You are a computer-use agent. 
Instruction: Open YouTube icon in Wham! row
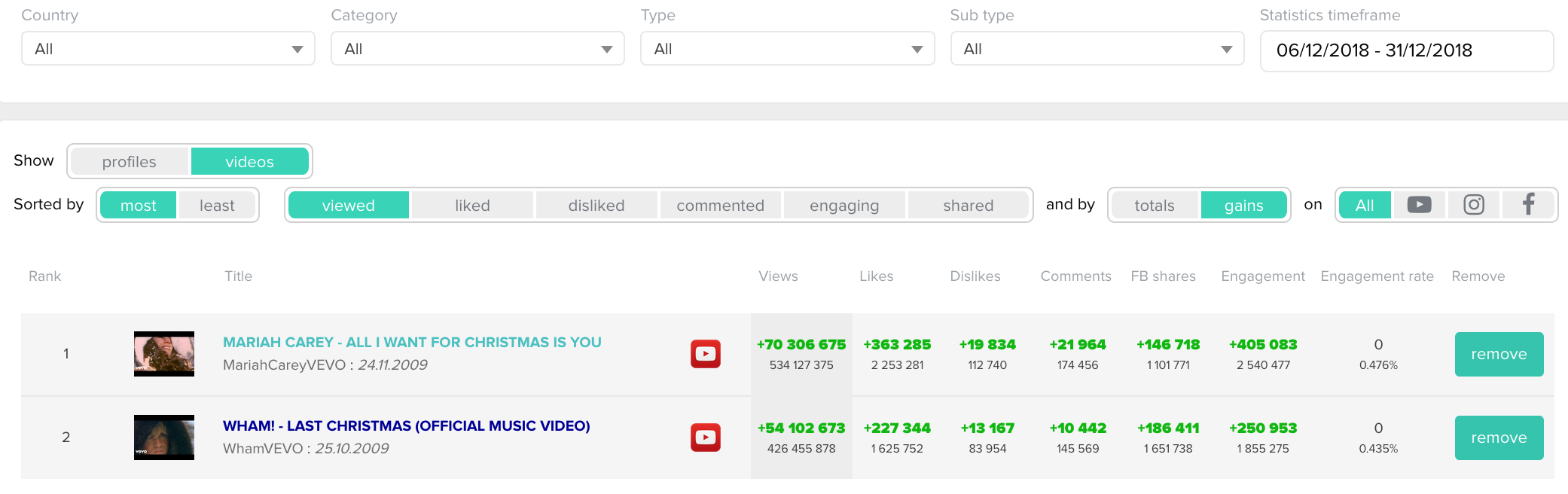point(706,438)
